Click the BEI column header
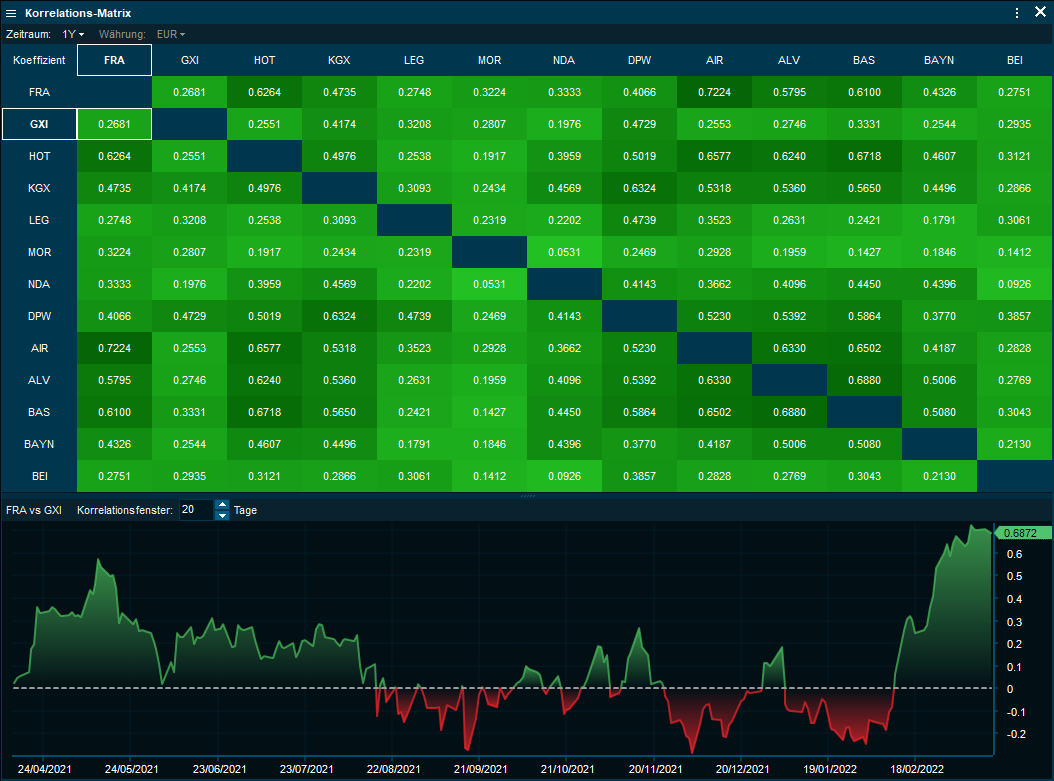 click(x=1015, y=60)
